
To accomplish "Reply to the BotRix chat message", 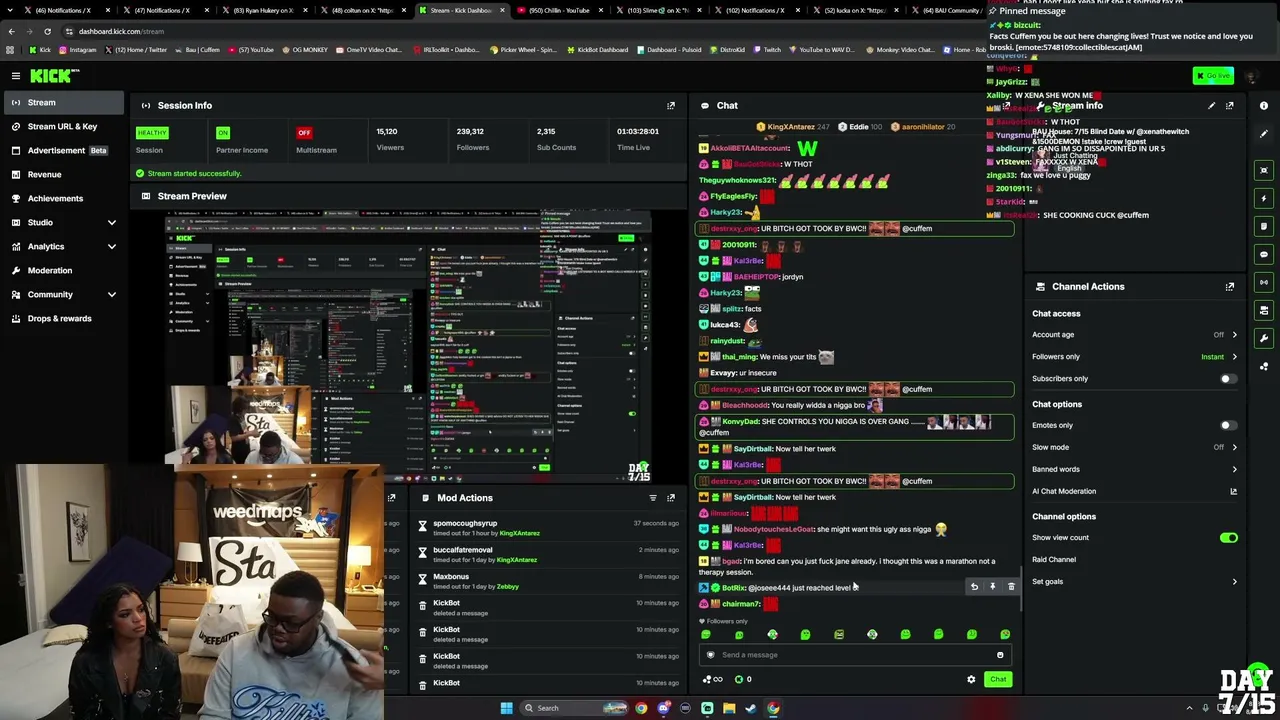I will (974, 587).
